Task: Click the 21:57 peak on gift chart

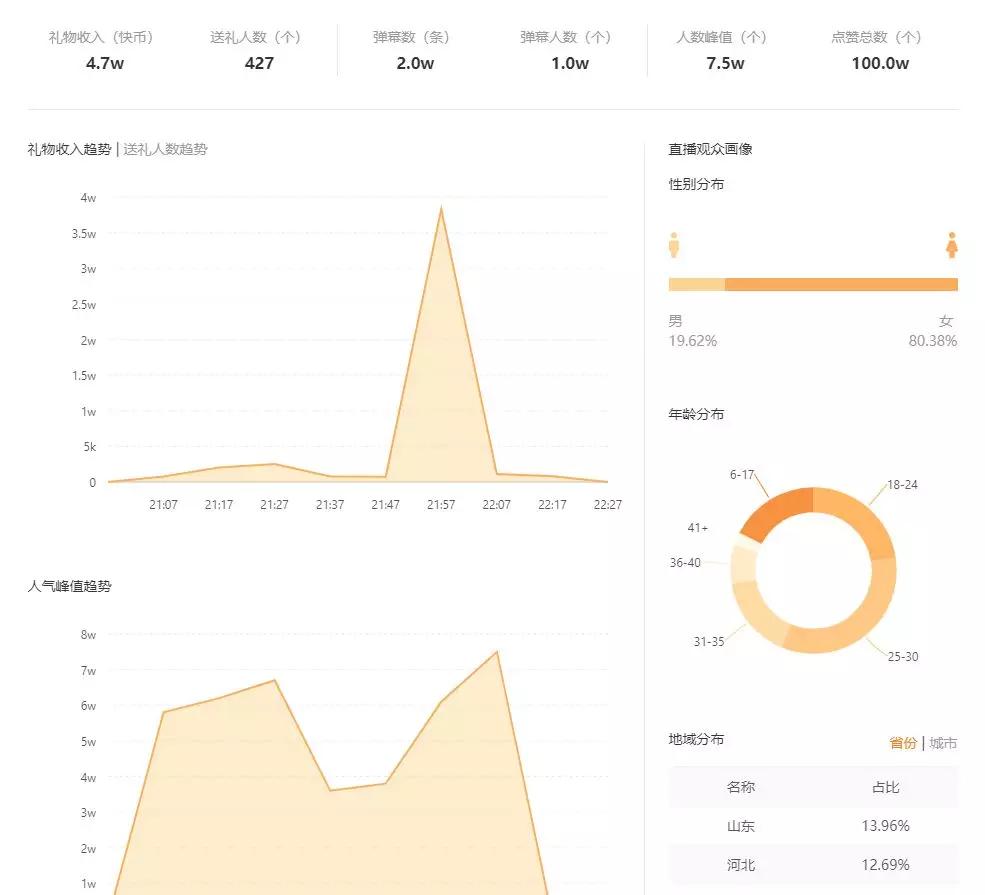Action: [441, 207]
